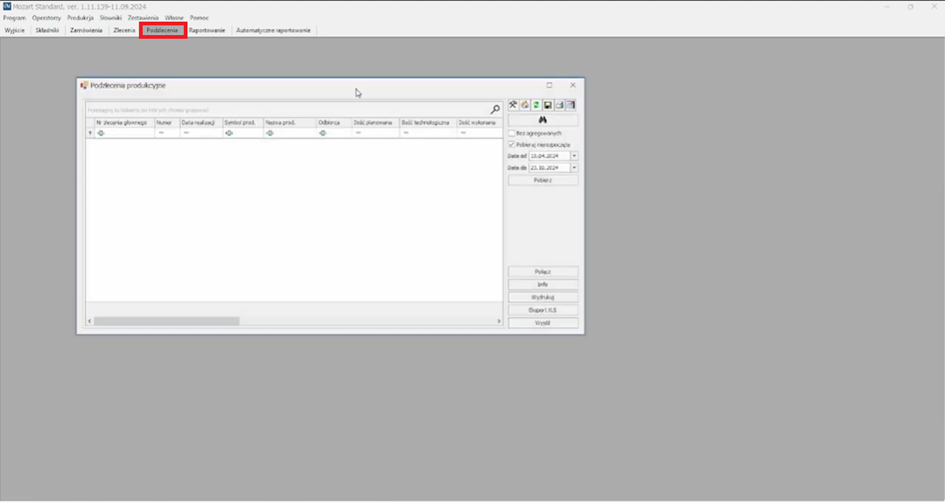The image size is (945, 502).
Task: Click the last icon in dialog toolbar
Action: point(571,105)
